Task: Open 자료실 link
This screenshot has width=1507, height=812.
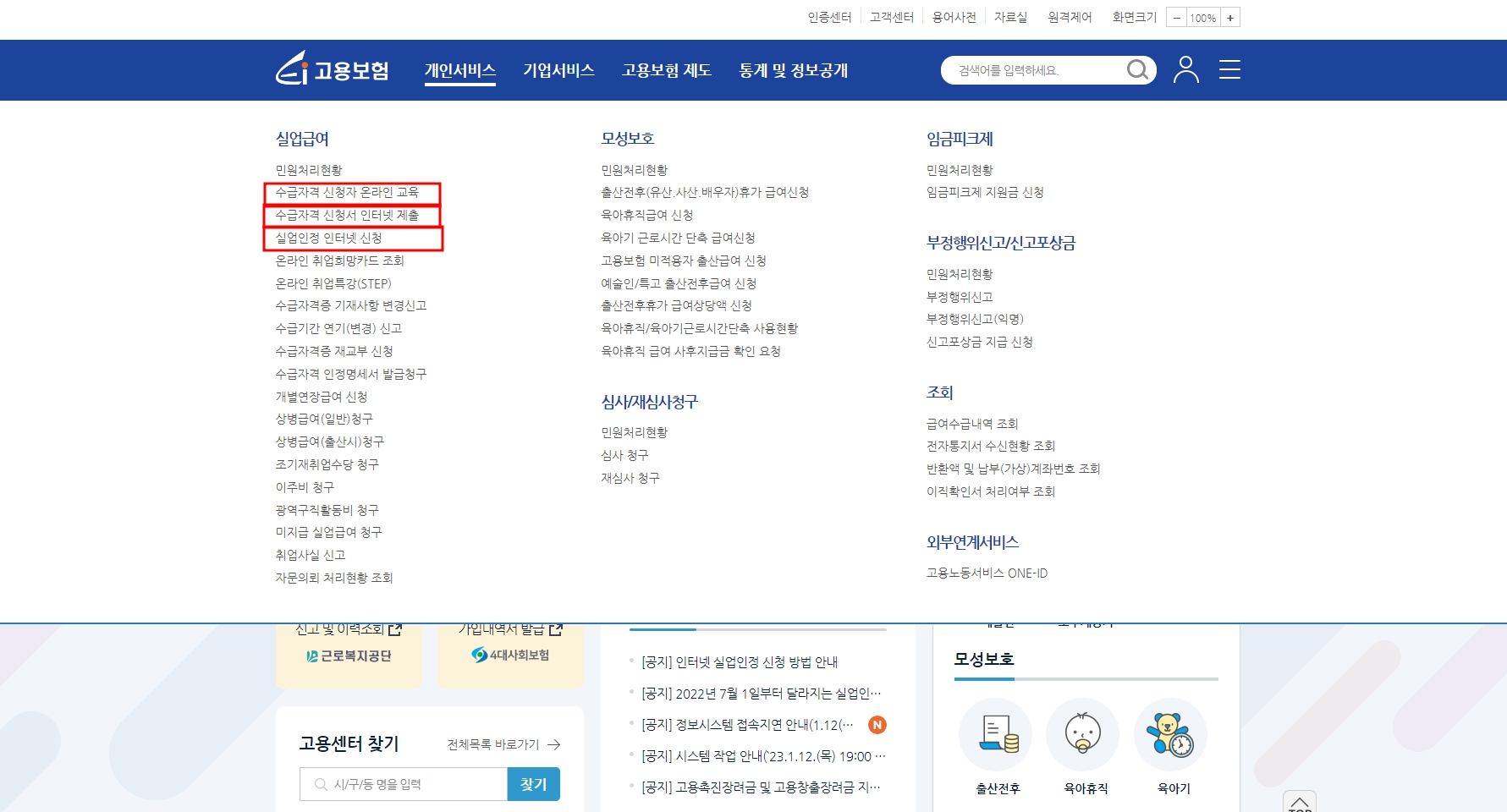Action: pos(1010,17)
